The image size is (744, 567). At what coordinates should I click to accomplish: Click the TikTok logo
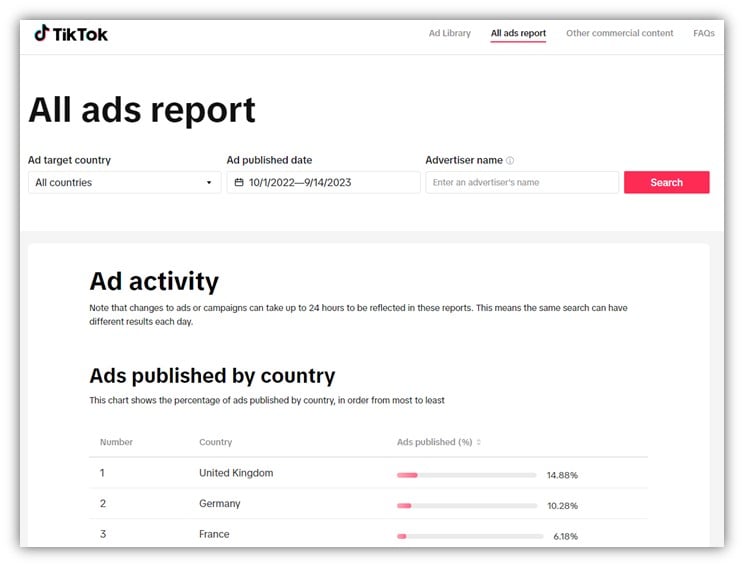click(x=71, y=34)
